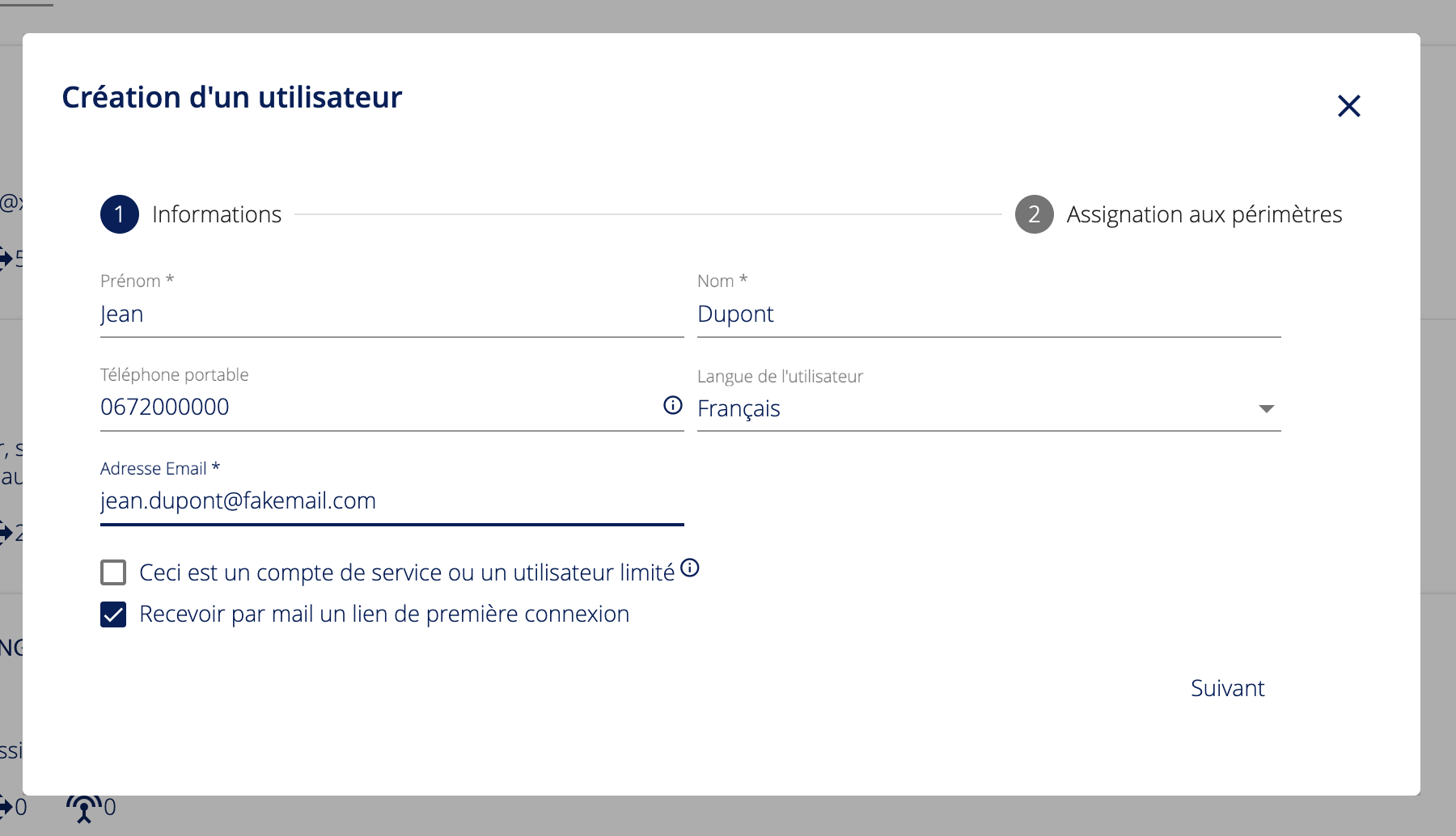Click the Adresse Email input field
Screen dimensions: 1456x836
[x=392, y=501]
